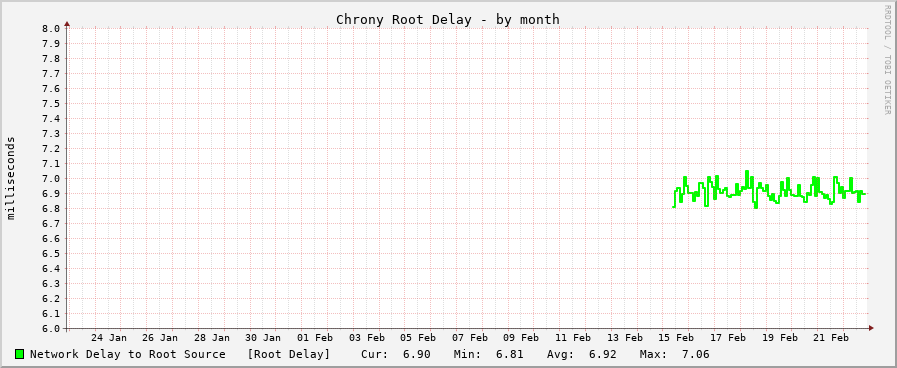This screenshot has width=897, height=368.
Task: Click the '7.9' y-axis tick label
Action: click(51, 43)
